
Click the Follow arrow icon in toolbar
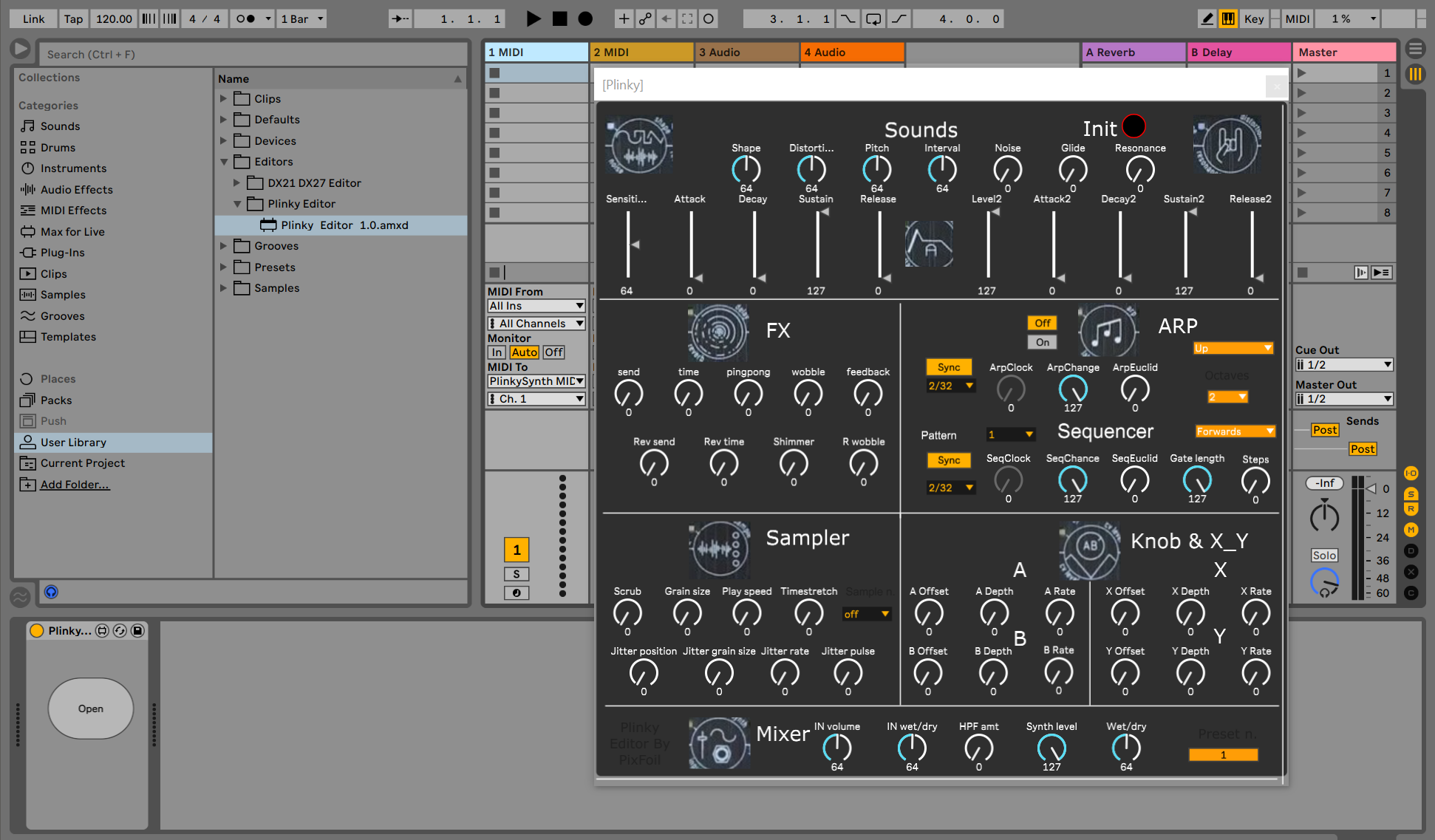400,18
